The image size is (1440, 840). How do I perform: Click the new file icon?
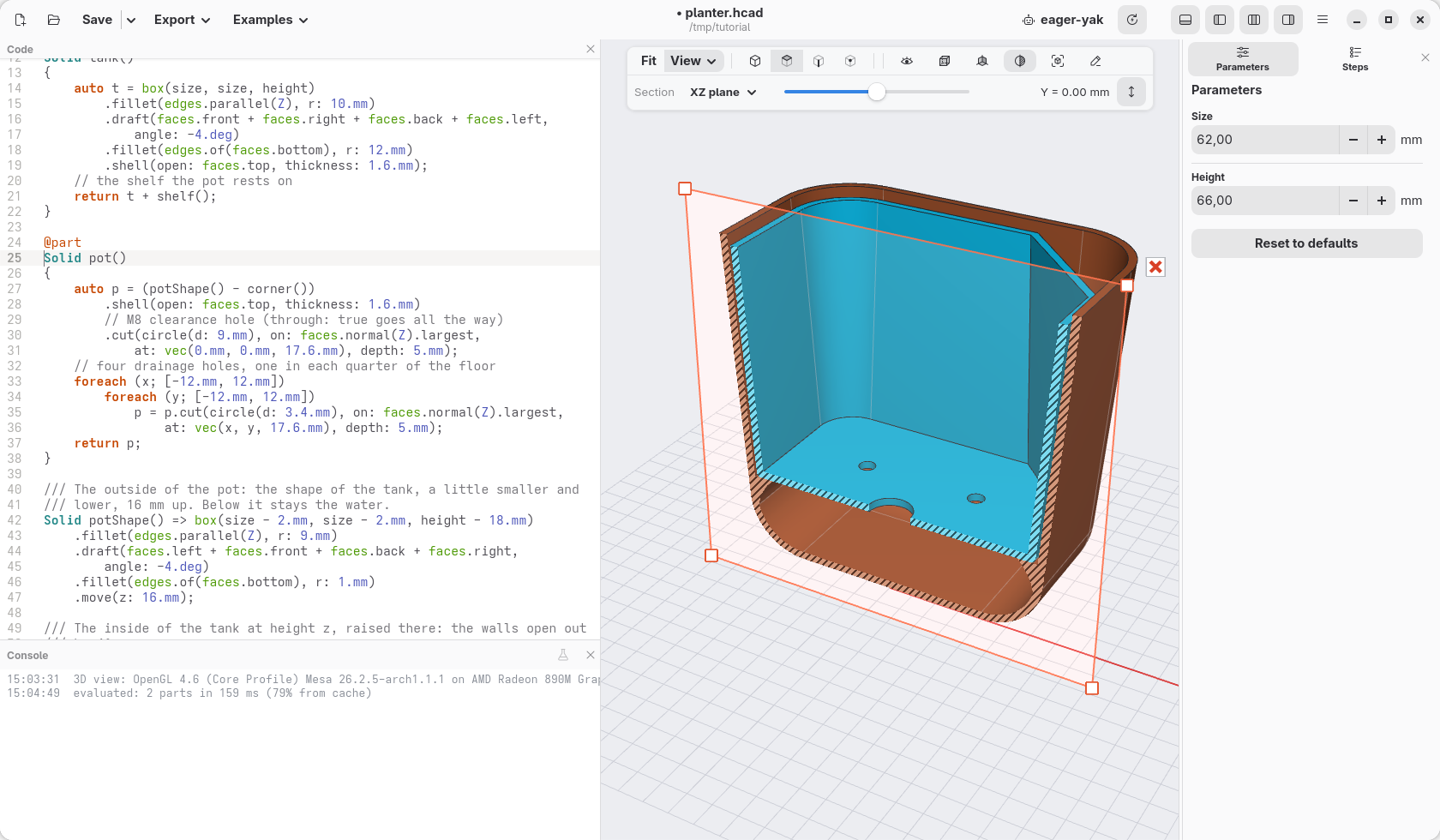click(x=21, y=20)
